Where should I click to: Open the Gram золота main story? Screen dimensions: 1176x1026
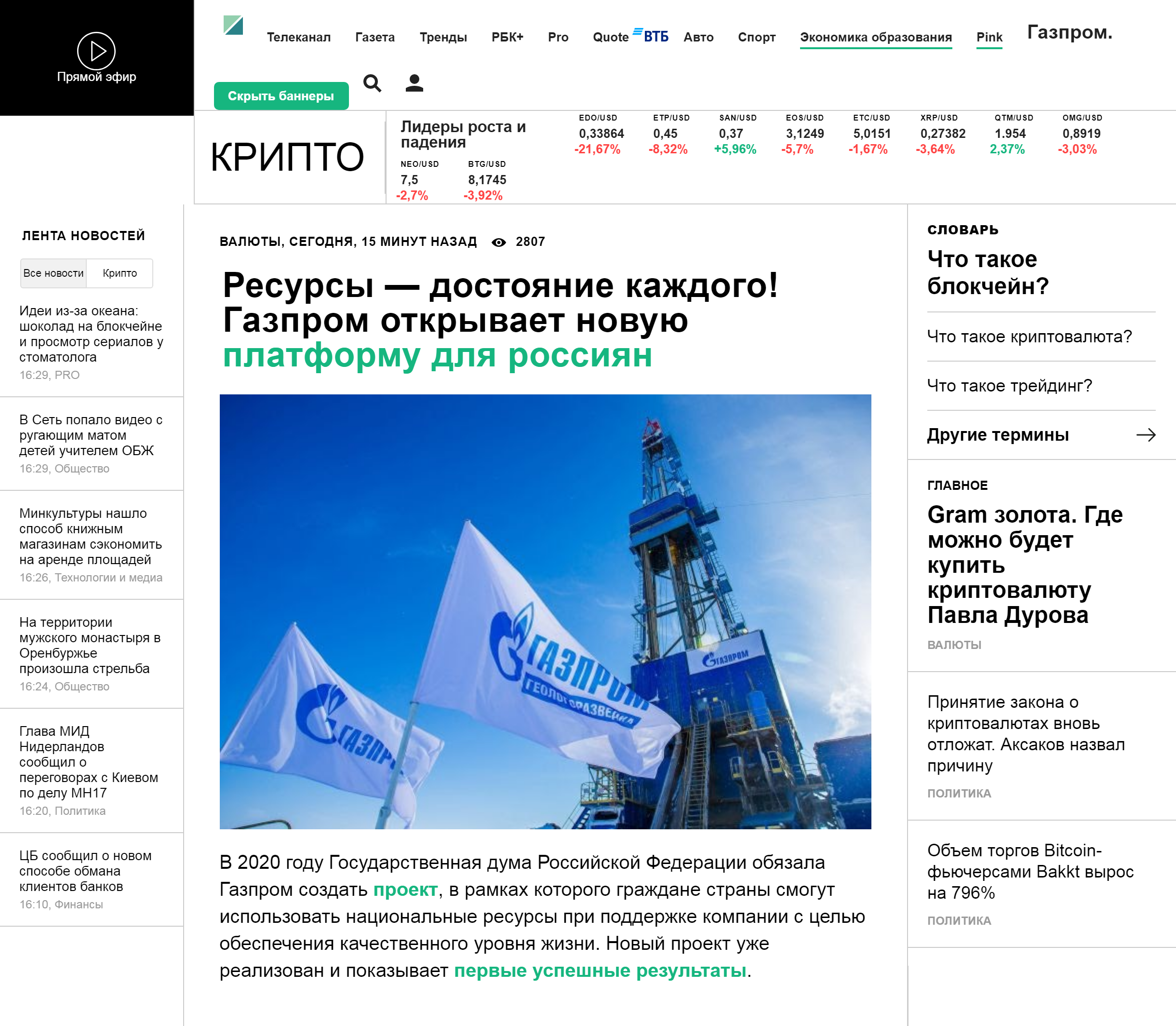pyautogui.click(x=1025, y=565)
